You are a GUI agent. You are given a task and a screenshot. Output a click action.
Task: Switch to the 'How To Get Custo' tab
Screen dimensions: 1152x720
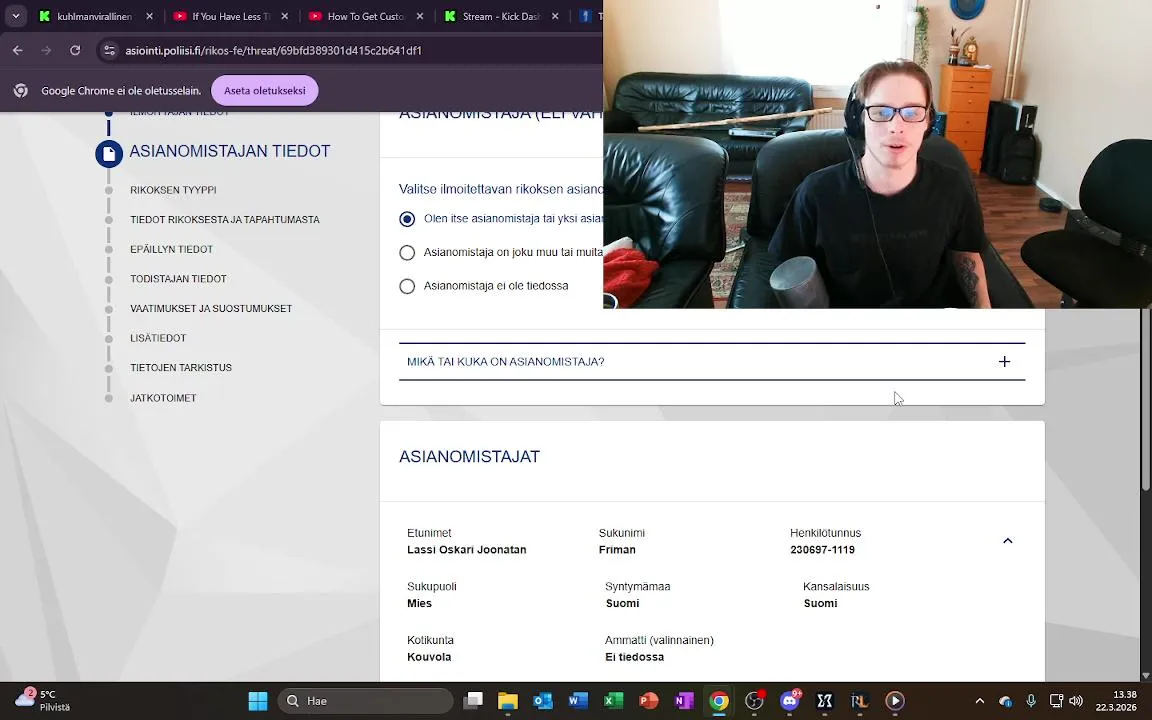click(x=366, y=16)
